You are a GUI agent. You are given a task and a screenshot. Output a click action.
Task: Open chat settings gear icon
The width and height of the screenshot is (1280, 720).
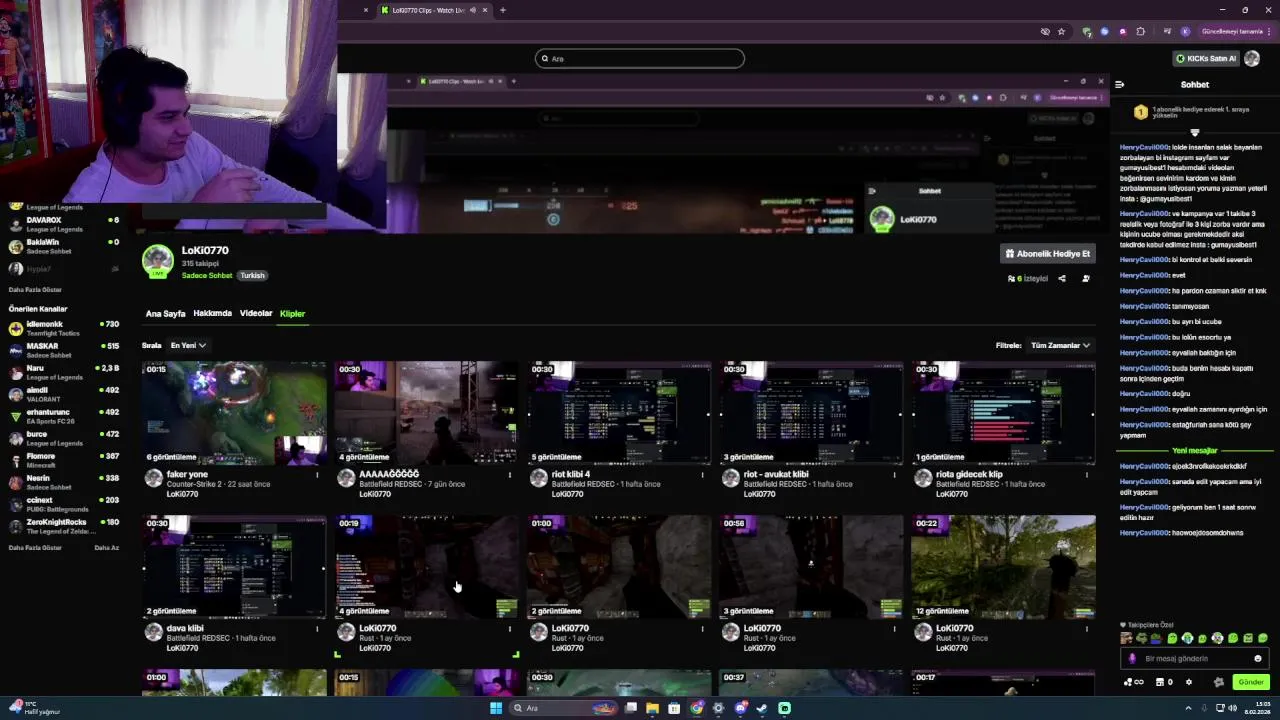click(1189, 682)
